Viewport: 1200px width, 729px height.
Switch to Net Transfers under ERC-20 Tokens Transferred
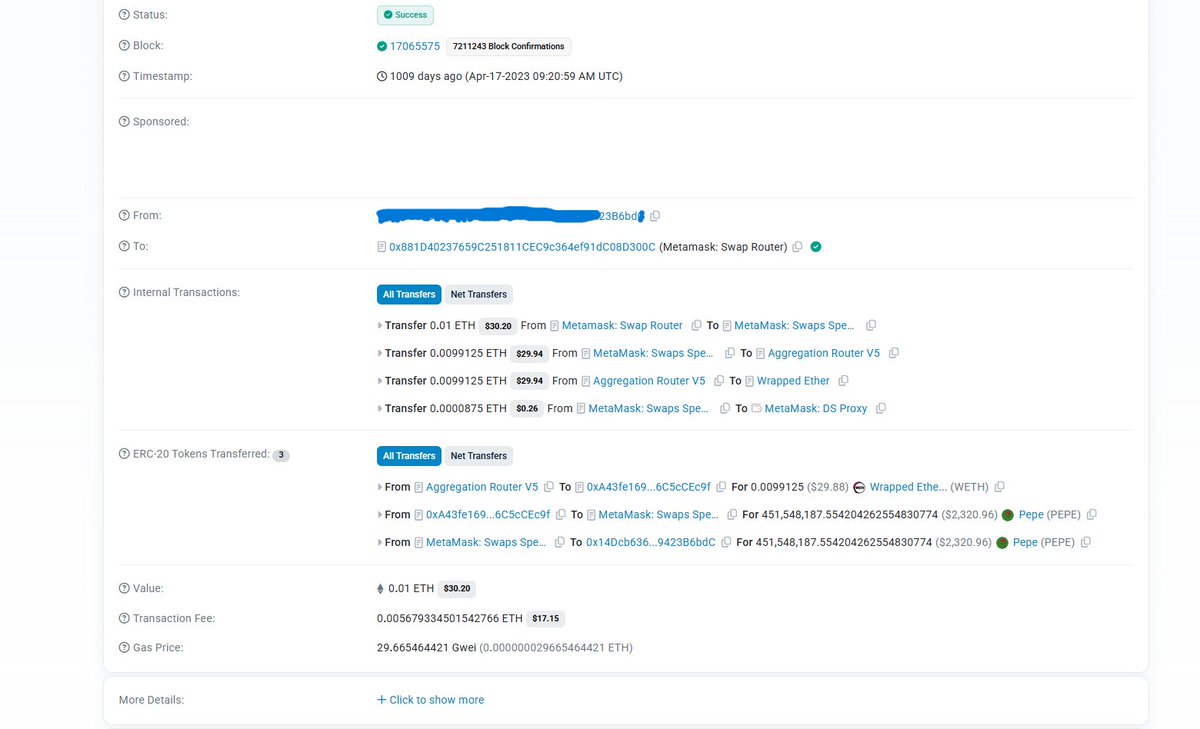(479, 456)
